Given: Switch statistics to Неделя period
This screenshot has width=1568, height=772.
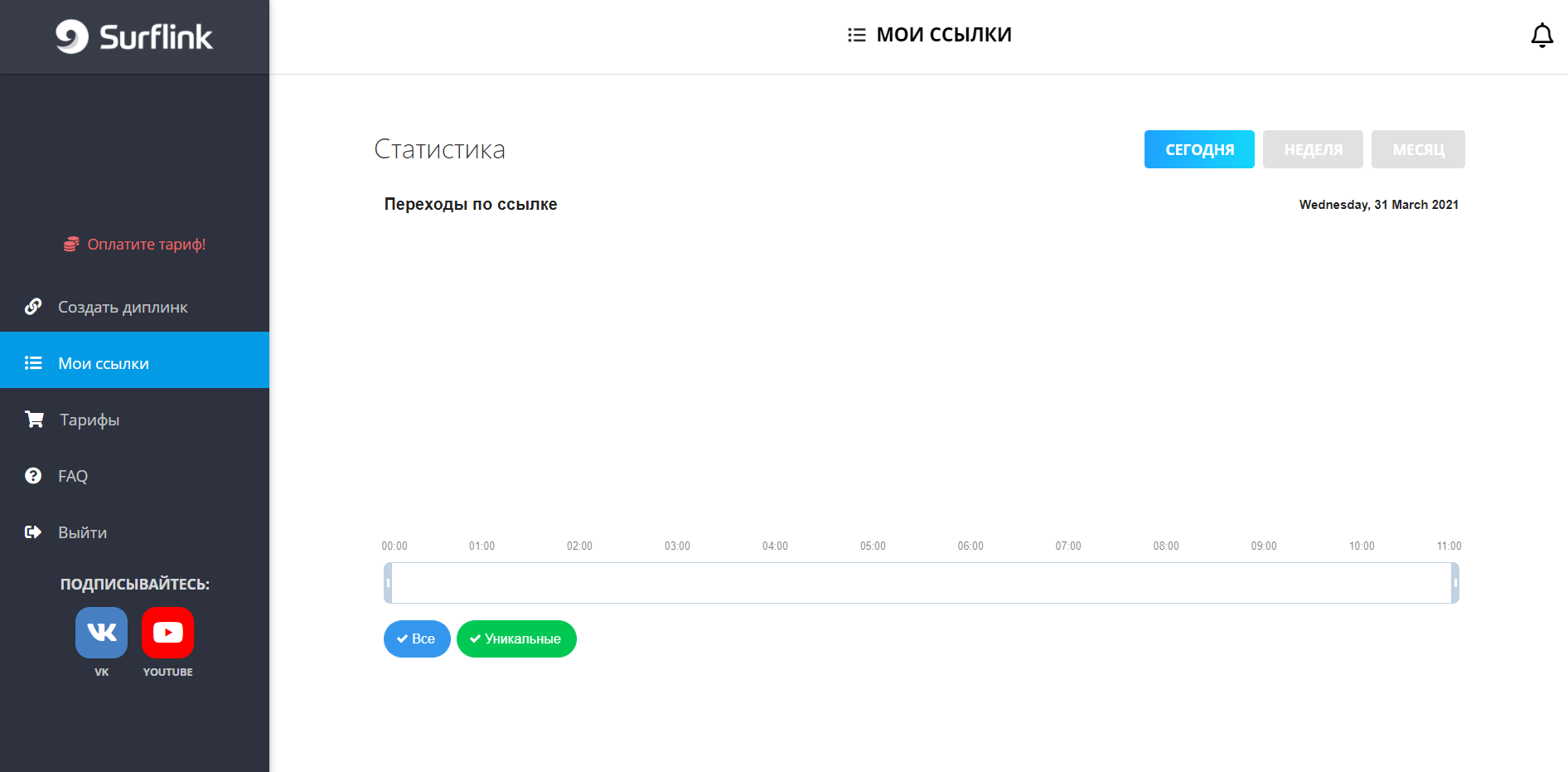Looking at the screenshot, I should (x=1313, y=149).
